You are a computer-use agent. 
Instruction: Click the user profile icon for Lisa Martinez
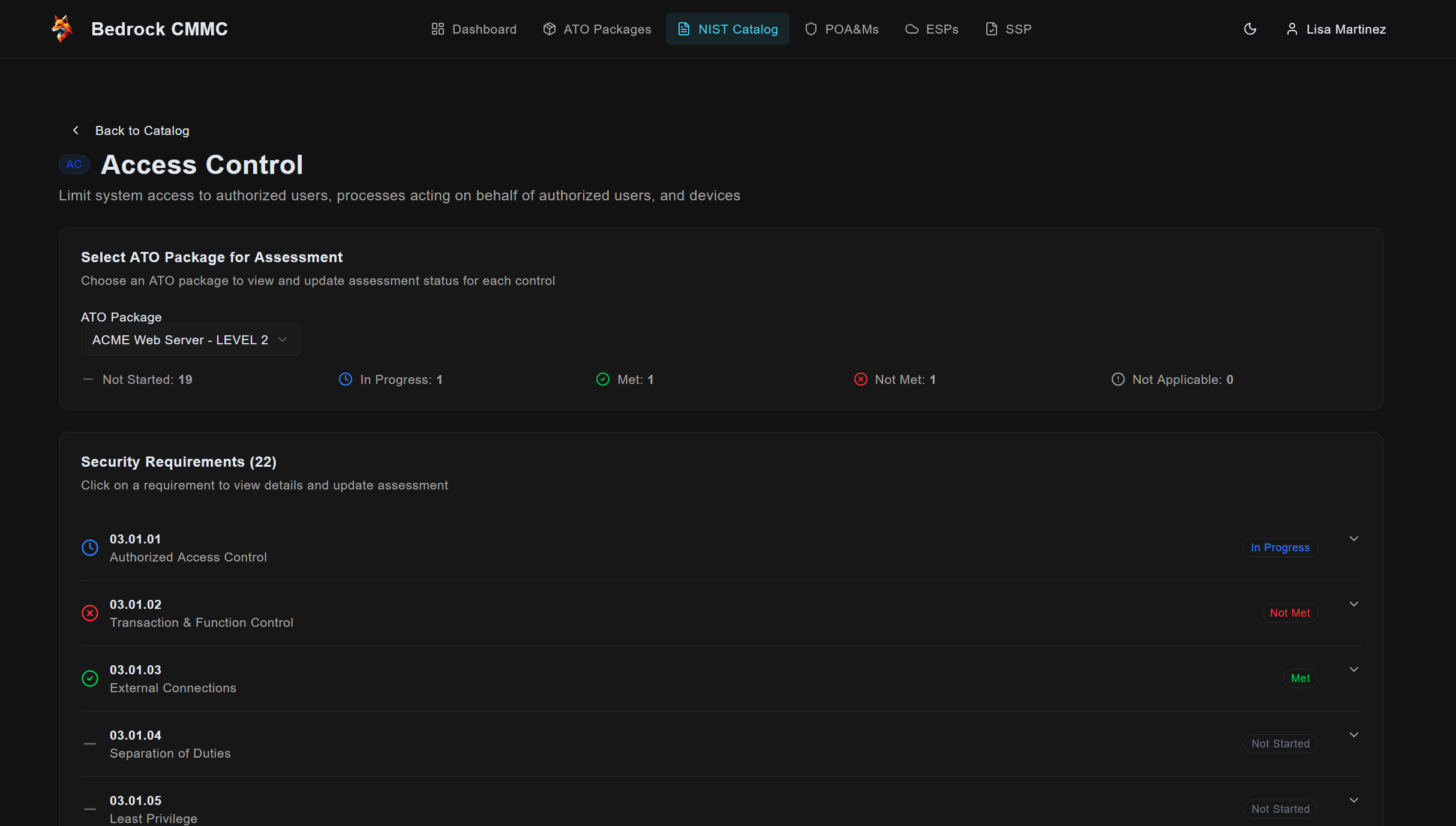[1292, 29]
